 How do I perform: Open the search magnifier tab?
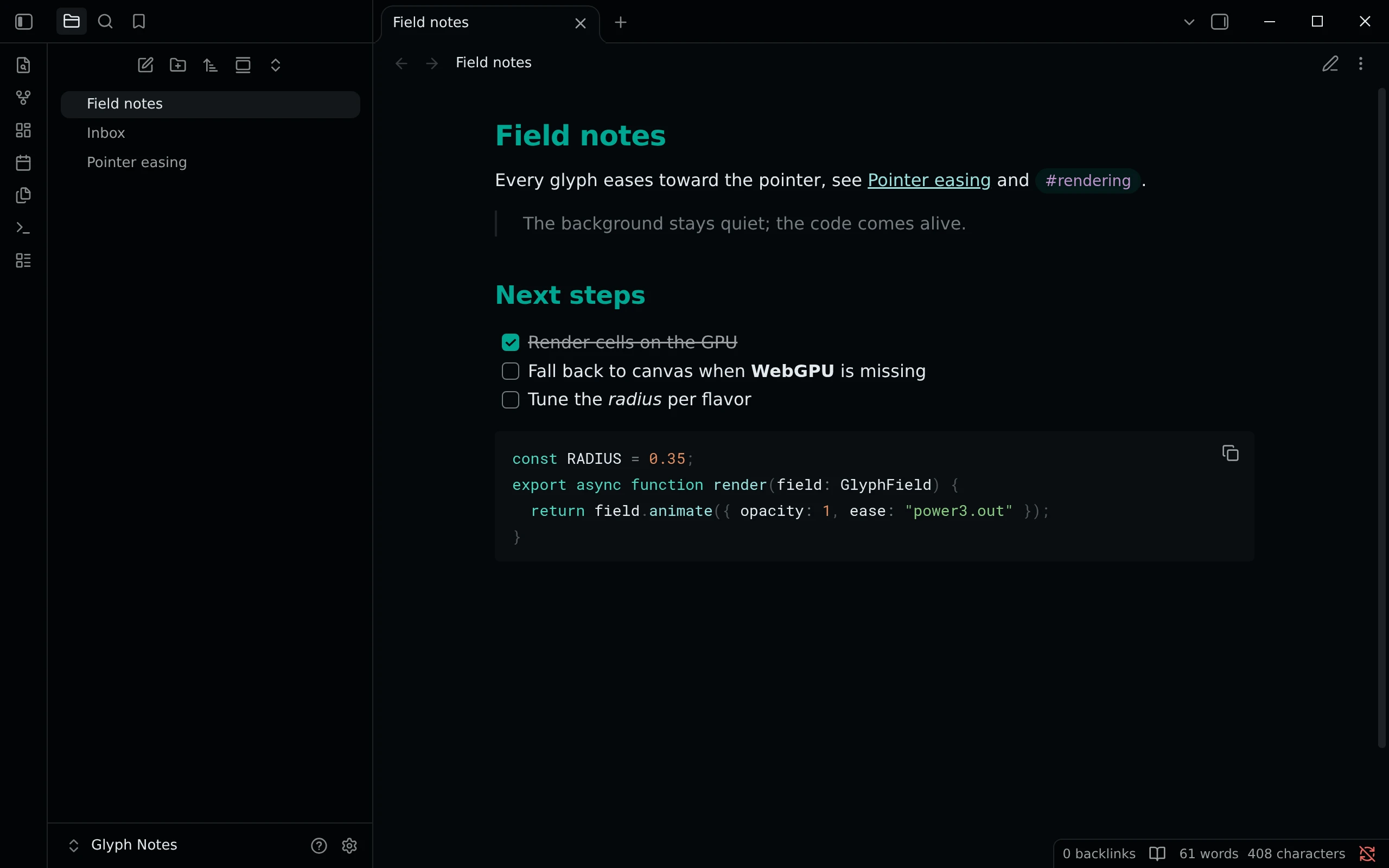[x=105, y=21]
